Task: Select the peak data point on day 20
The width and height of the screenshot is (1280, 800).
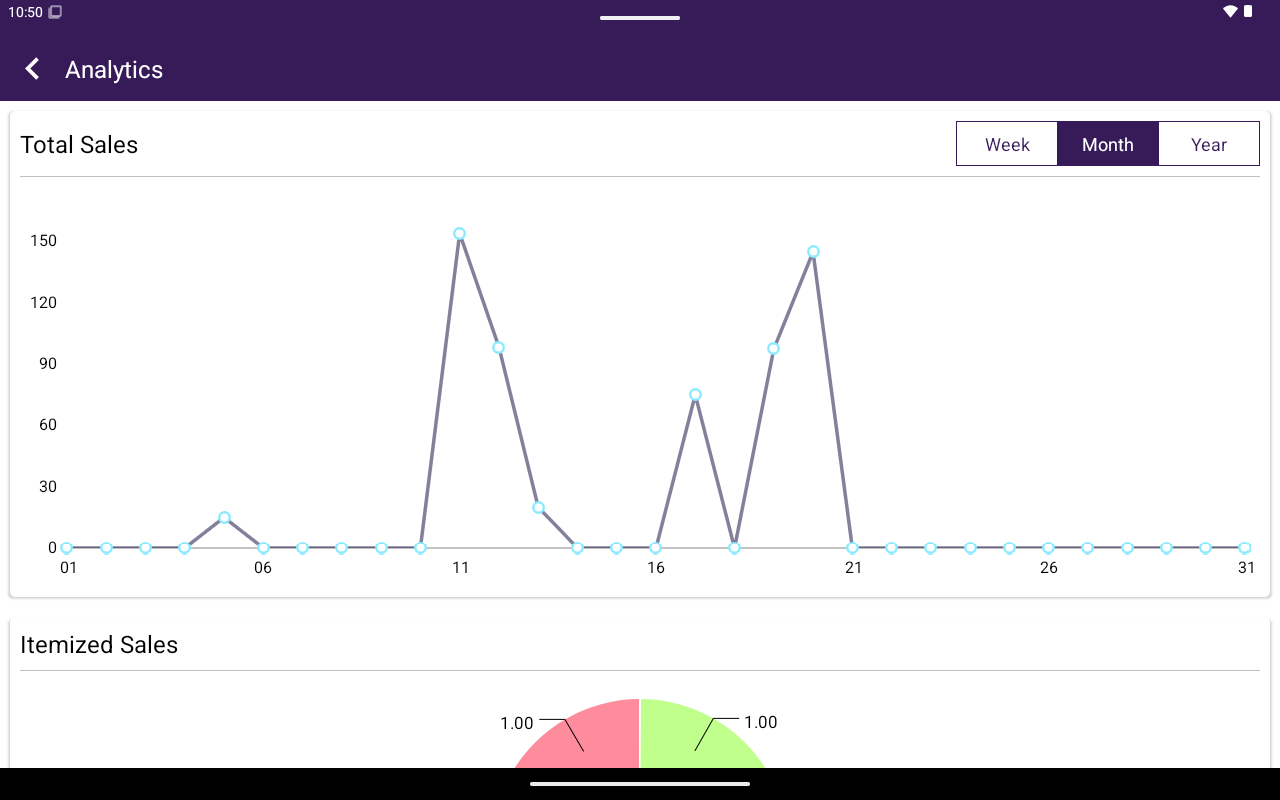Action: (x=813, y=252)
